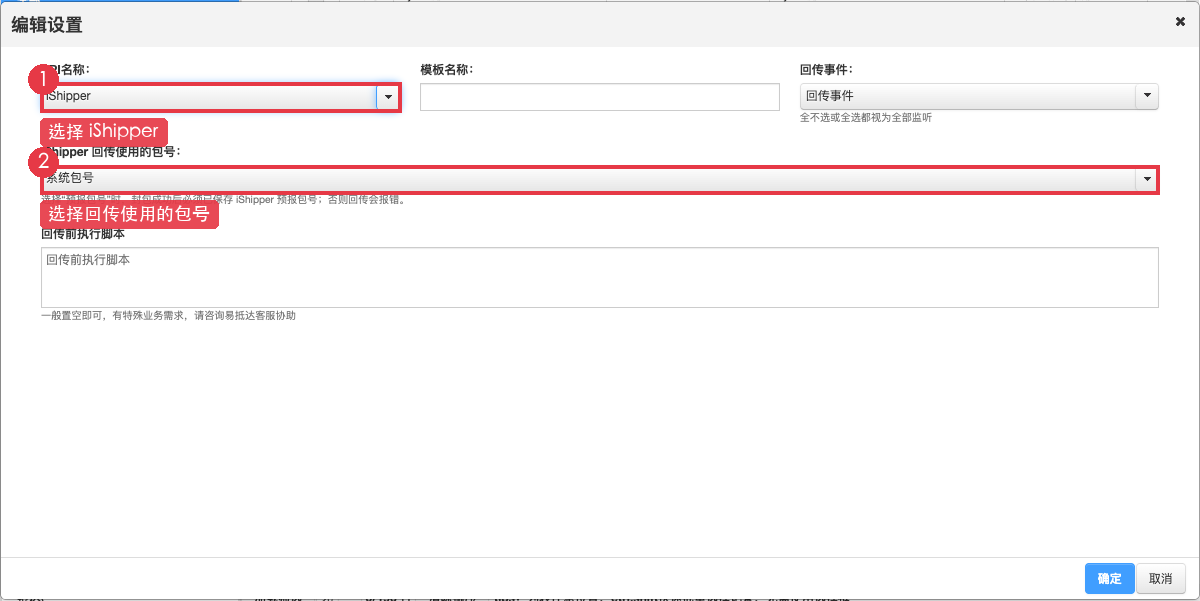Click the 回传事件 label above the dropdown
1200x601 pixels.
click(826, 70)
